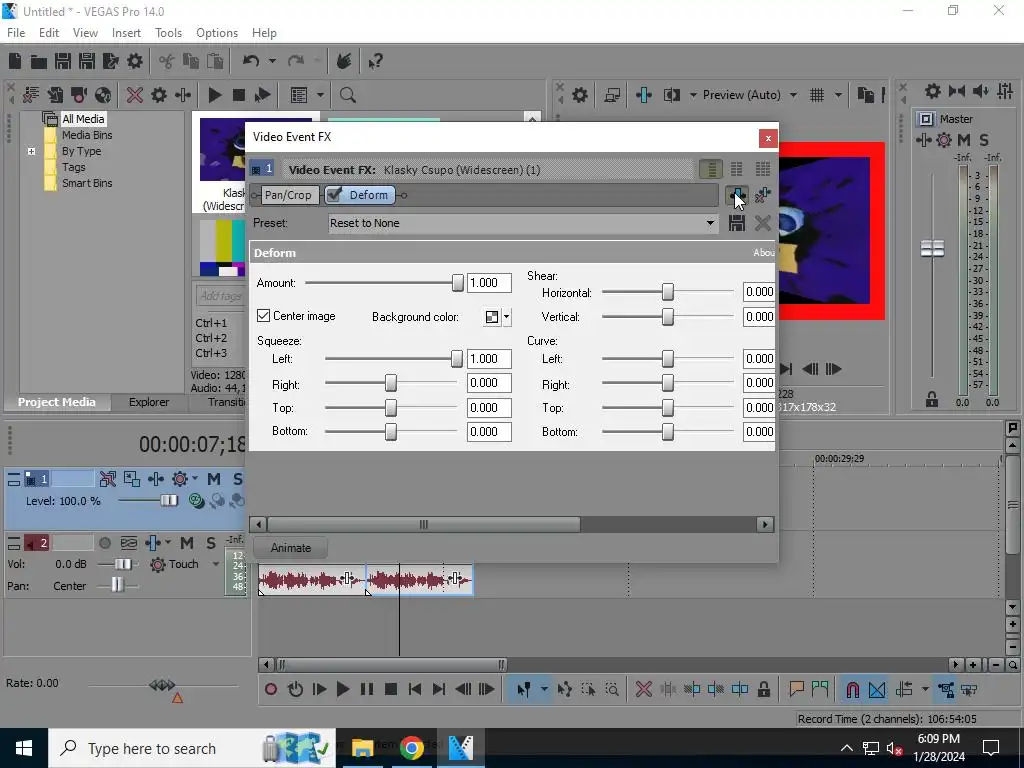The height and width of the screenshot is (768, 1024).
Task: Toggle Center image checkbox
Action: point(263,316)
